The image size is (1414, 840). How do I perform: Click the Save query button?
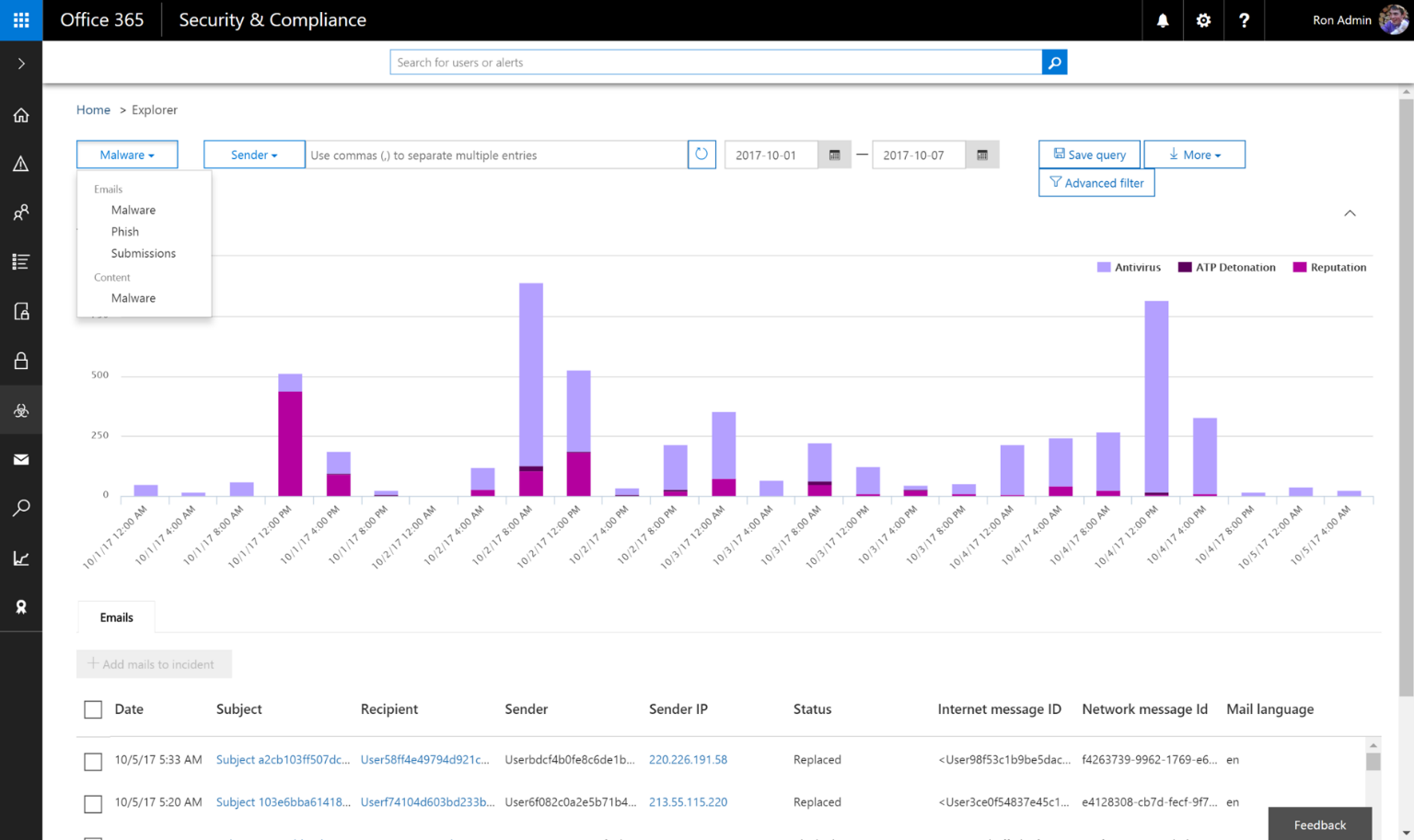1089,154
